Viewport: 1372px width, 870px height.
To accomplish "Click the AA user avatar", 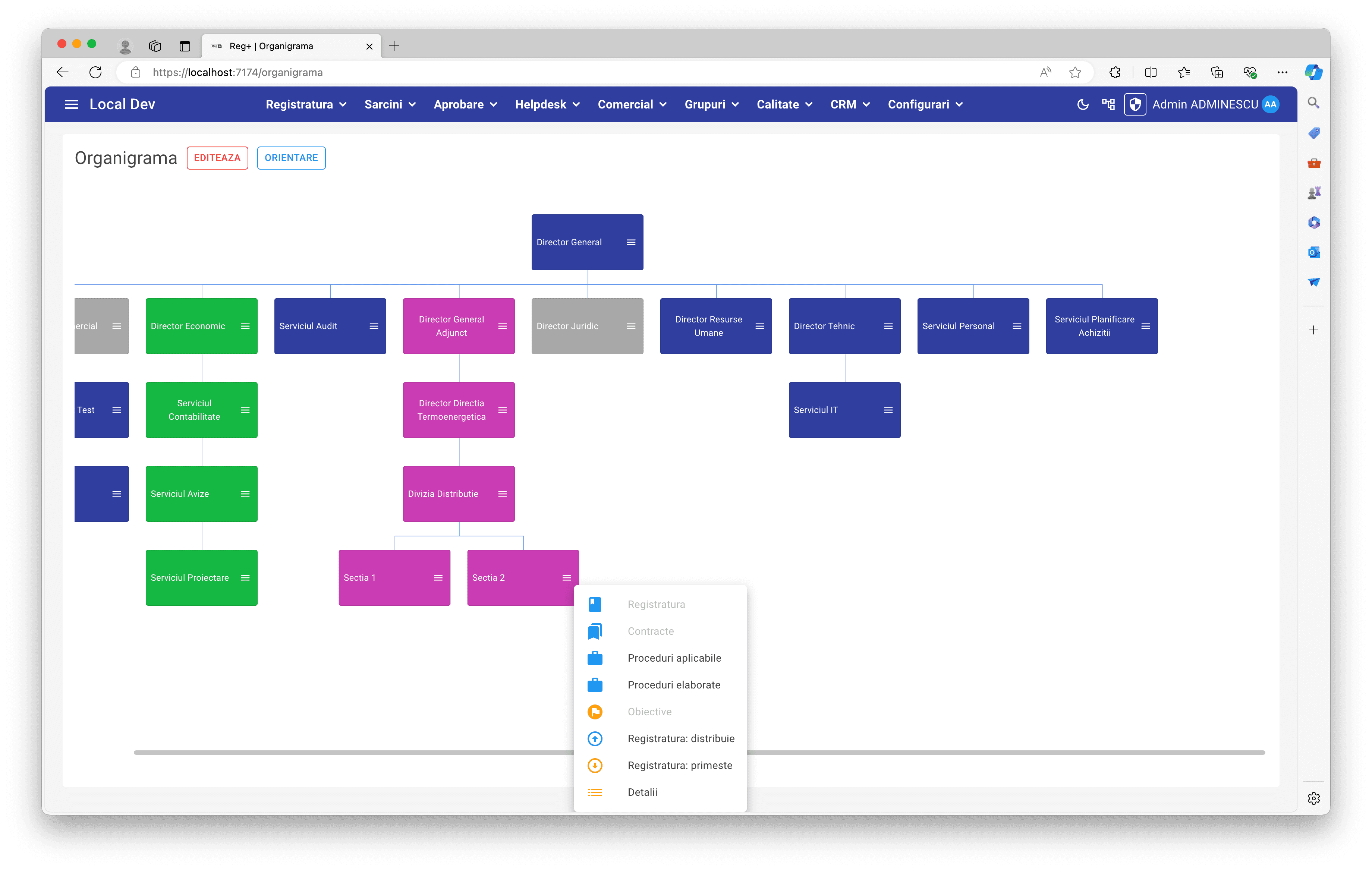I will point(1271,104).
